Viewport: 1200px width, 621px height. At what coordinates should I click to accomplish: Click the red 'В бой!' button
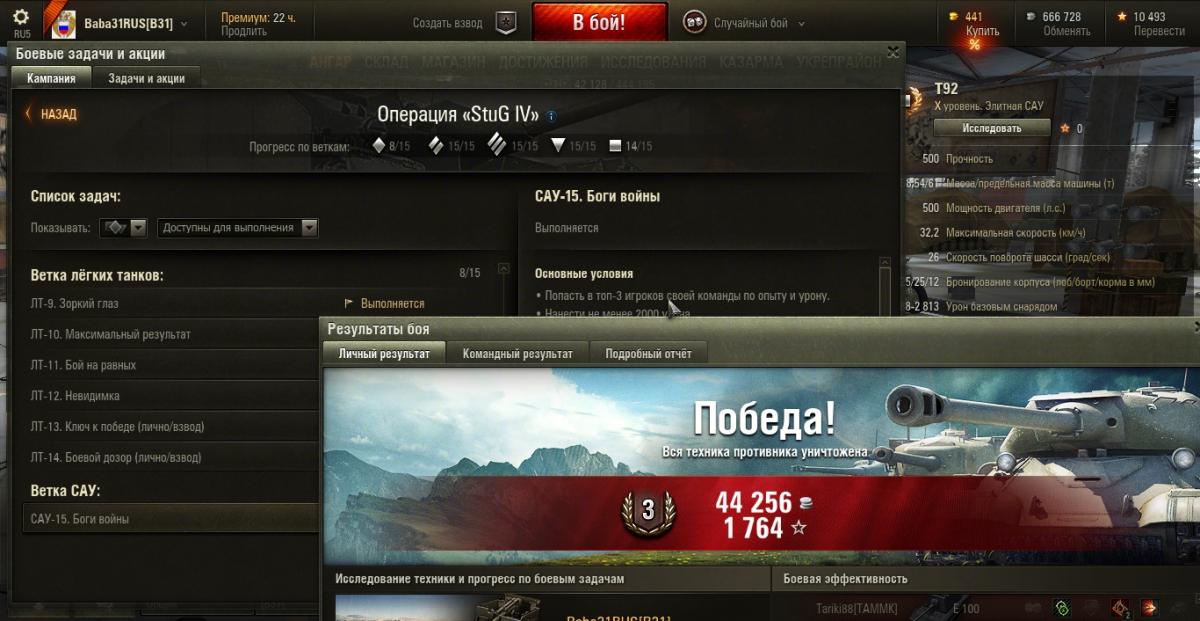pos(599,22)
